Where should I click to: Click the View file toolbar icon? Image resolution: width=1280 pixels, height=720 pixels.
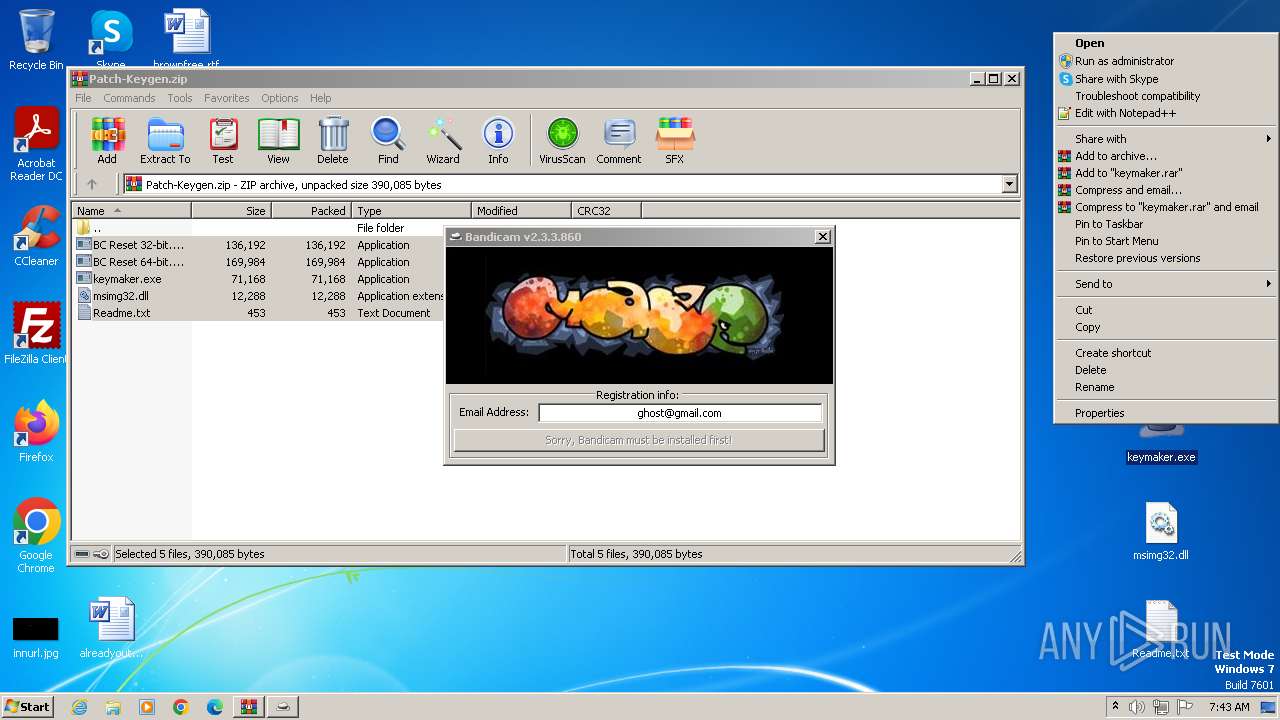[278, 140]
